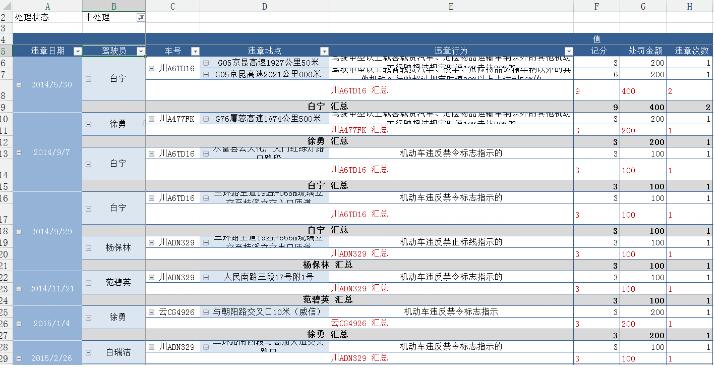Collapse the location item in row 7
Screen dimensions: 714x368
point(206,74)
